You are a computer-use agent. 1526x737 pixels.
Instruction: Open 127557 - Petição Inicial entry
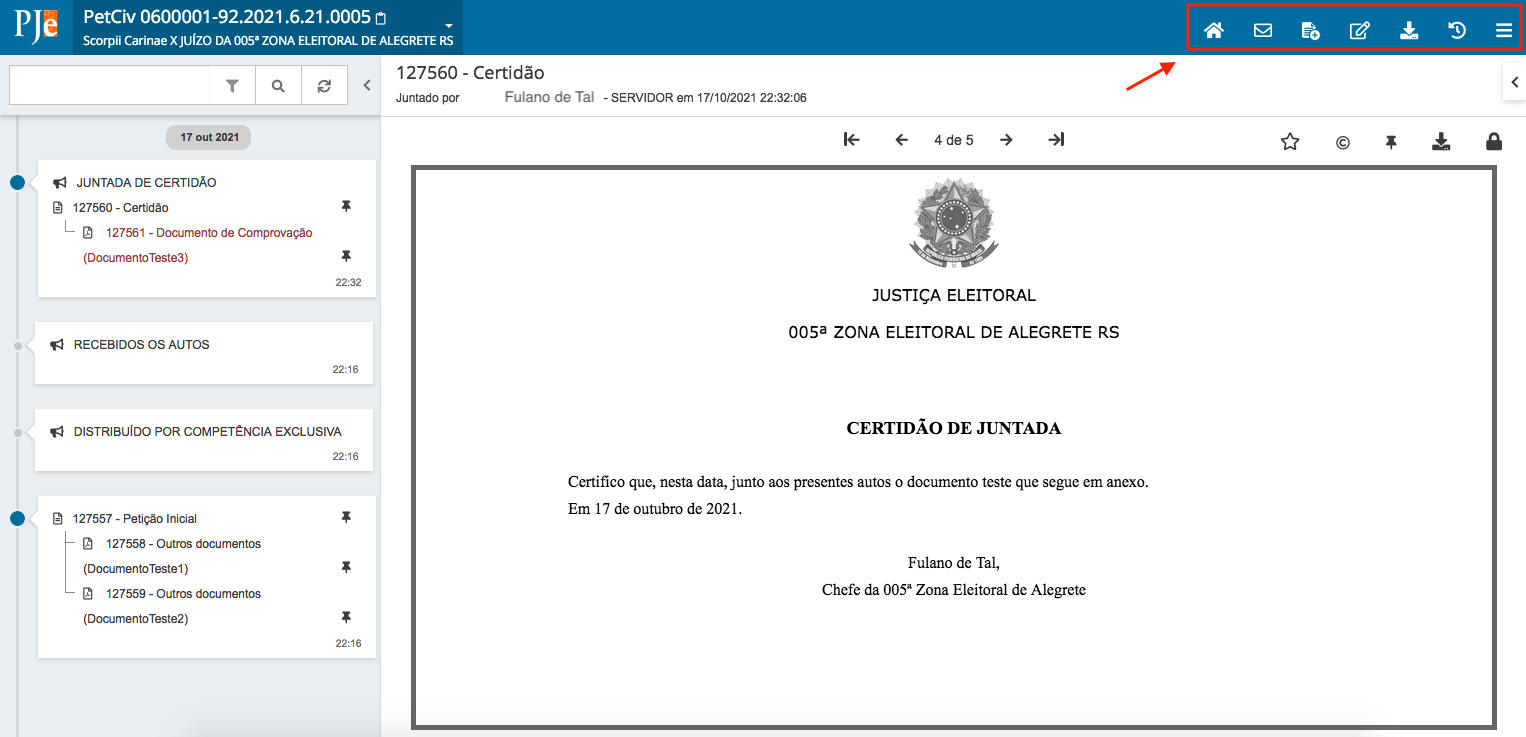(134, 519)
